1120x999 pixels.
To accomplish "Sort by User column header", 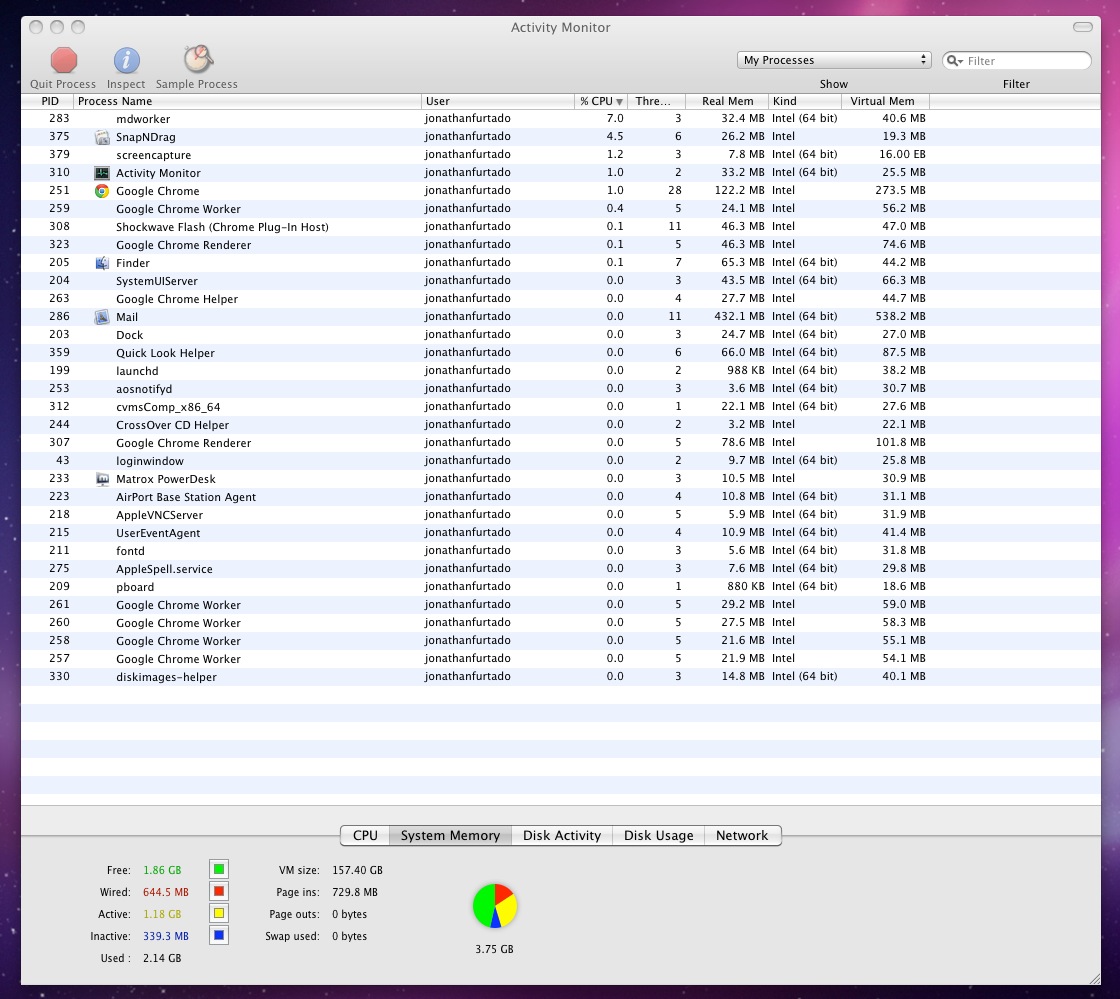I will tap(498, 101).
